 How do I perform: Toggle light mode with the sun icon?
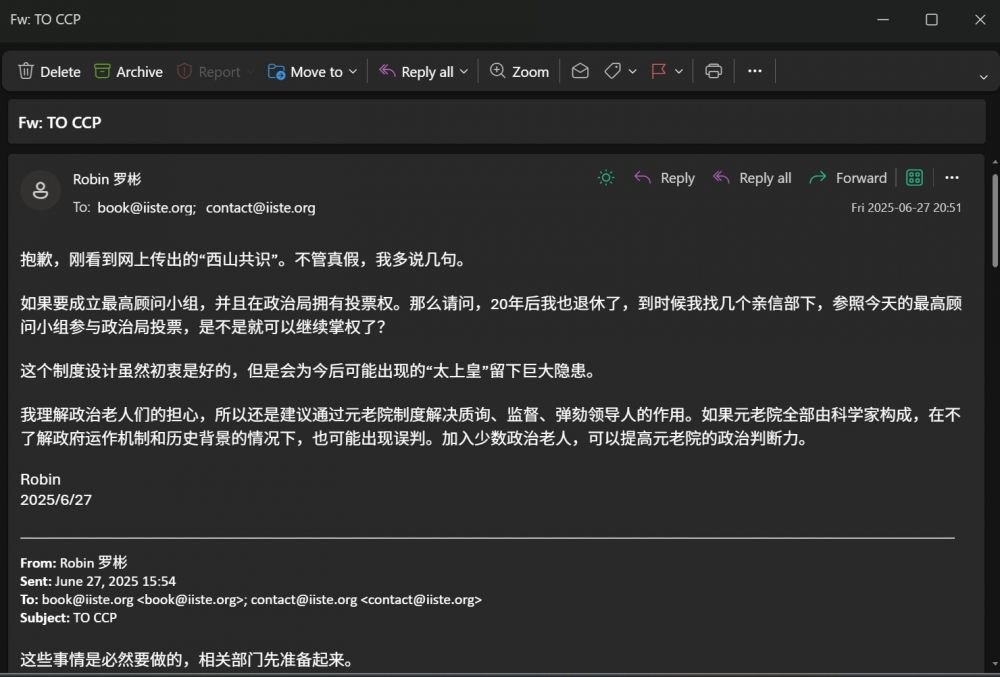point(606,178)
